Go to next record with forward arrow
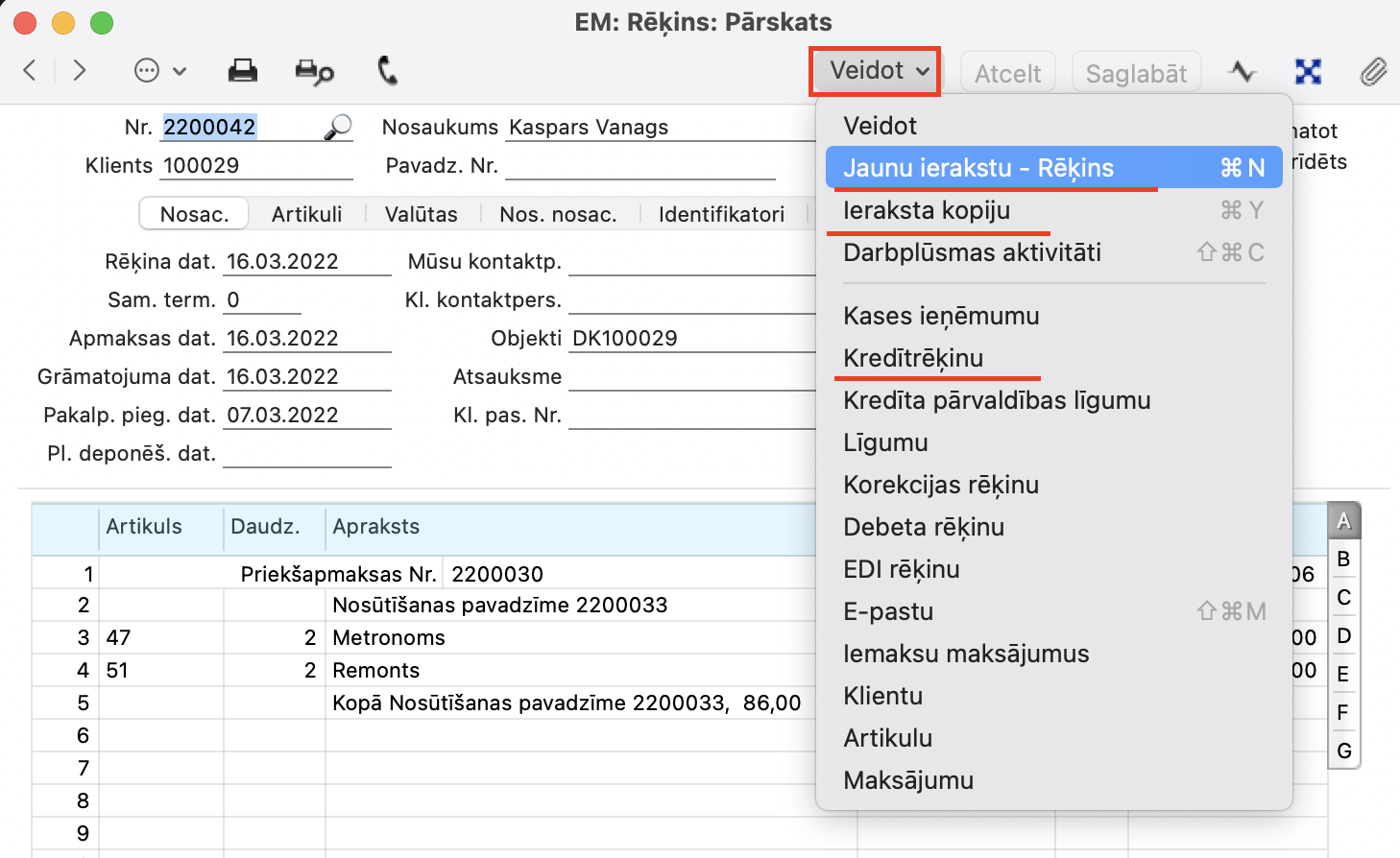Screen dimensions: 1400x858 point(80,70)
